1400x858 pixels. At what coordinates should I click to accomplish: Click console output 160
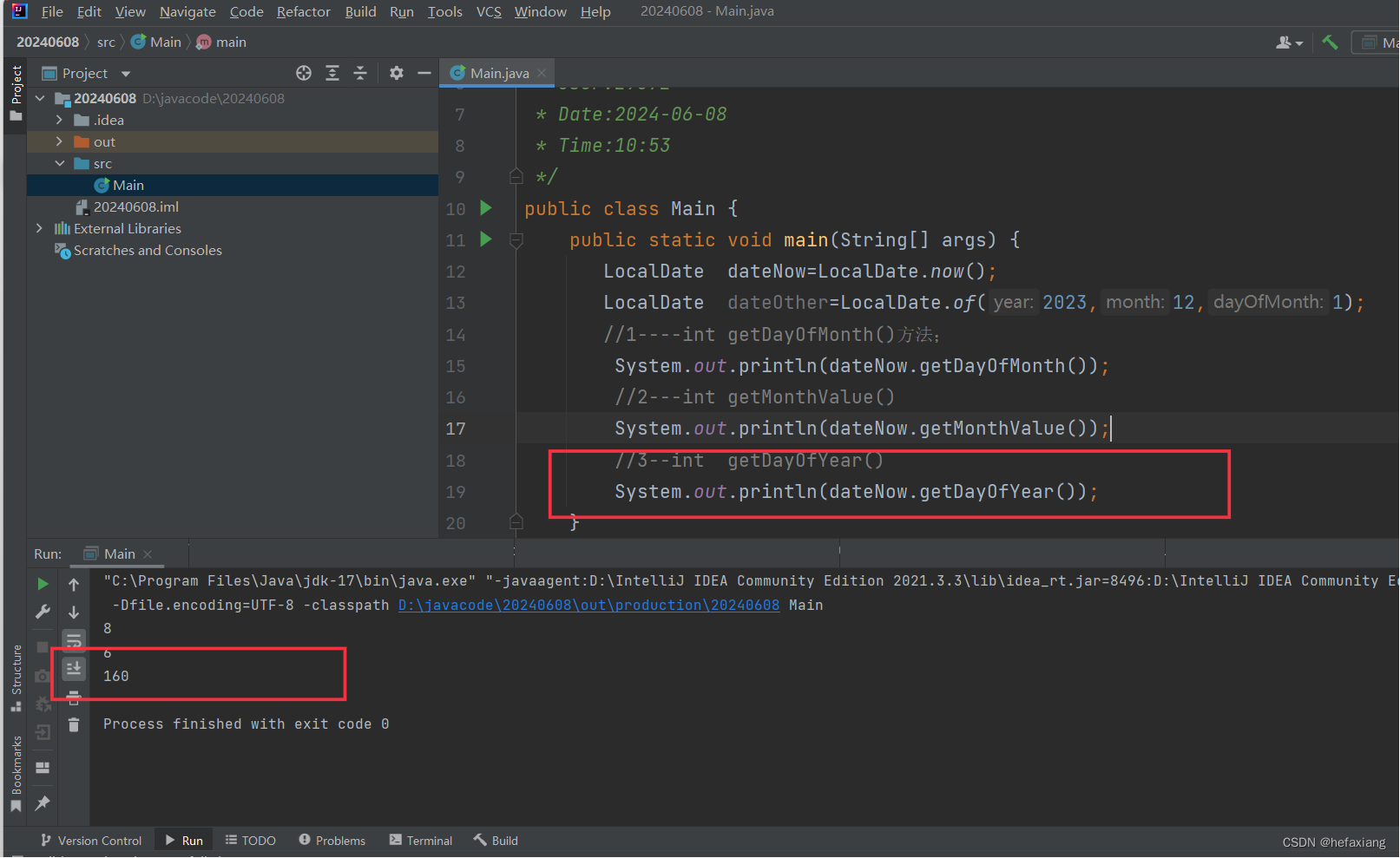116,676
